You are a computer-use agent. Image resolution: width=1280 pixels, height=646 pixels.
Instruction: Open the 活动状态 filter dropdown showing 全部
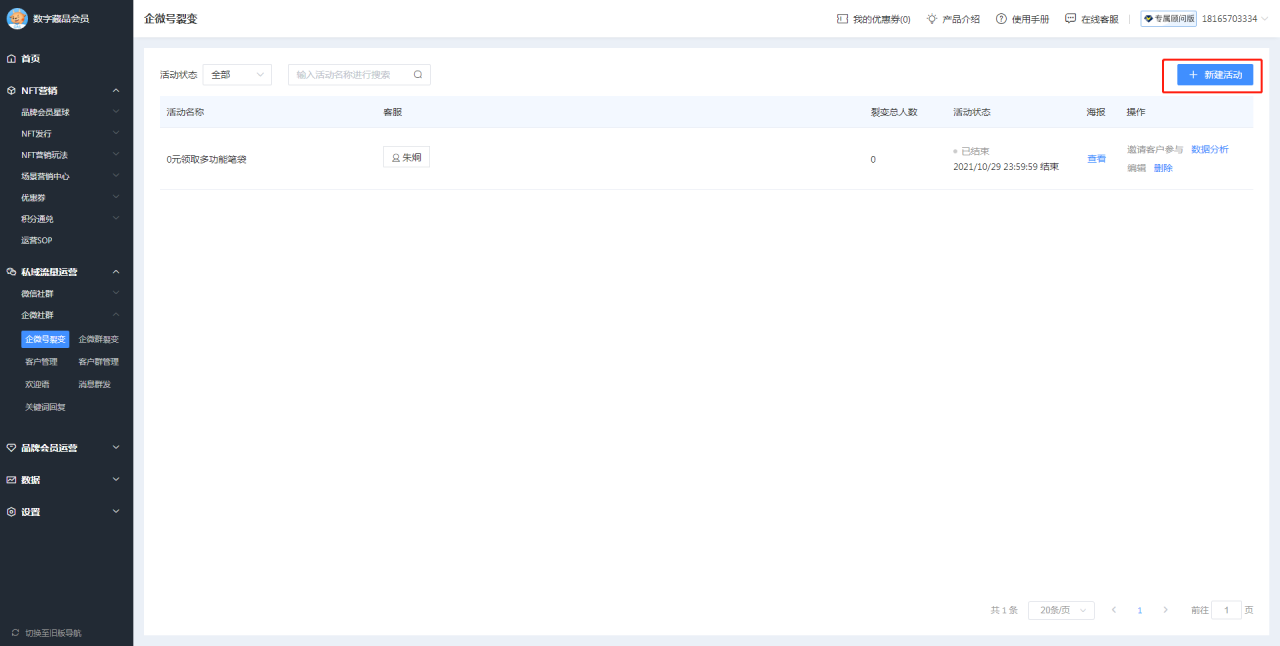(x=237, y=74)
